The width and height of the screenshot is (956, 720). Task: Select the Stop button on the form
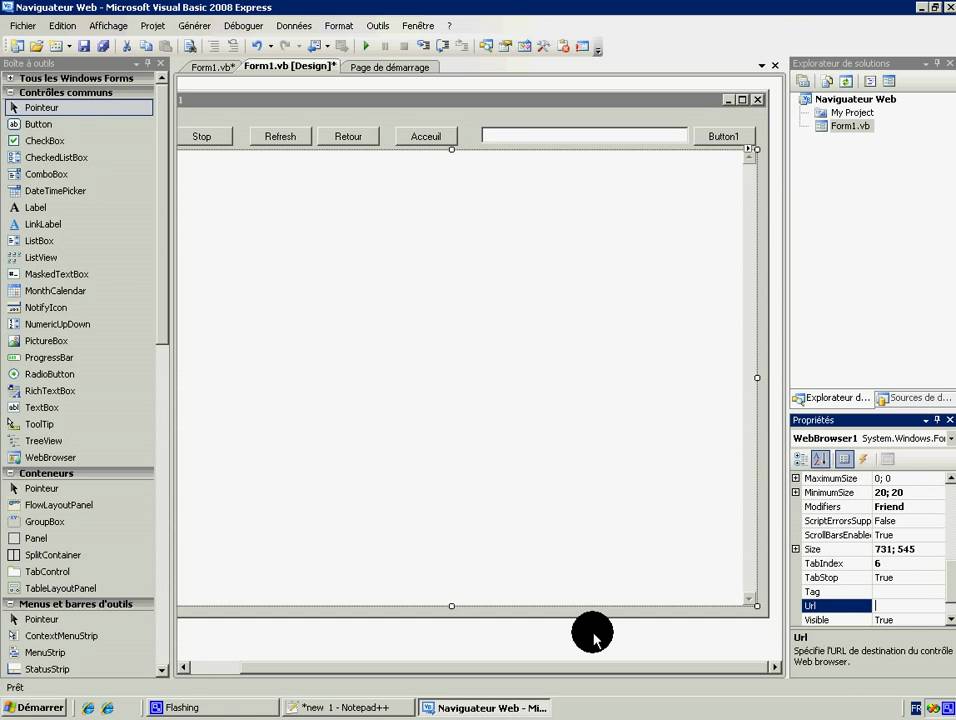point(204,137)
